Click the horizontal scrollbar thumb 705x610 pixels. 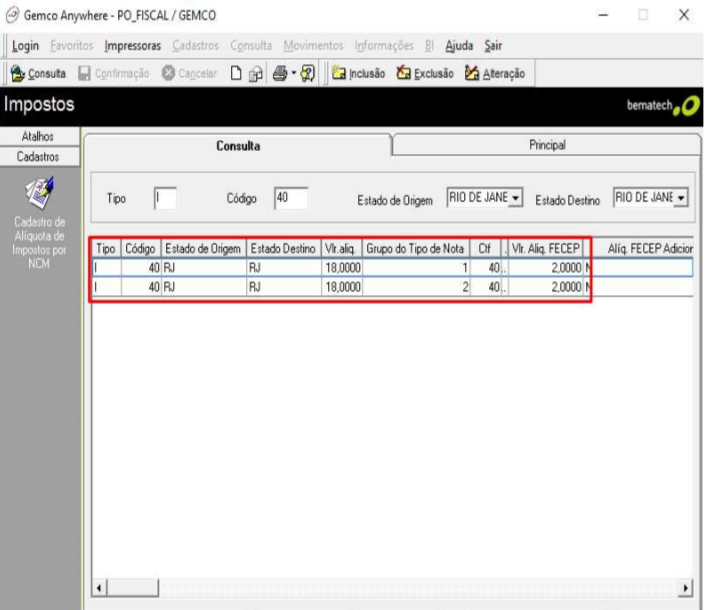(133, 588)
